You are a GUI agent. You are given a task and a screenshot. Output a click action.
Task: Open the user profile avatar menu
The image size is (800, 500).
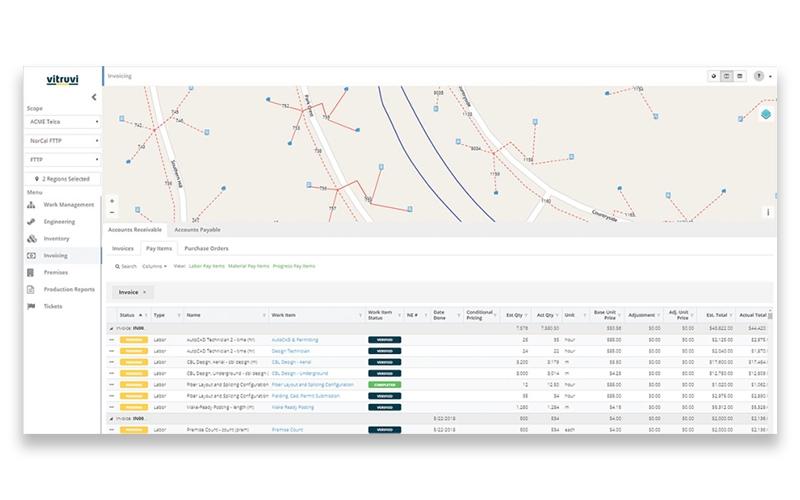(x=759, y=76)
